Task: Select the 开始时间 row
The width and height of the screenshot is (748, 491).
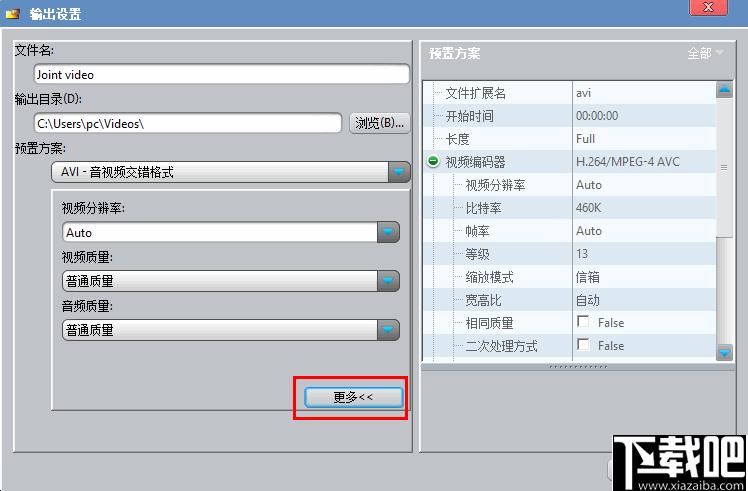Action: point(570,116)
